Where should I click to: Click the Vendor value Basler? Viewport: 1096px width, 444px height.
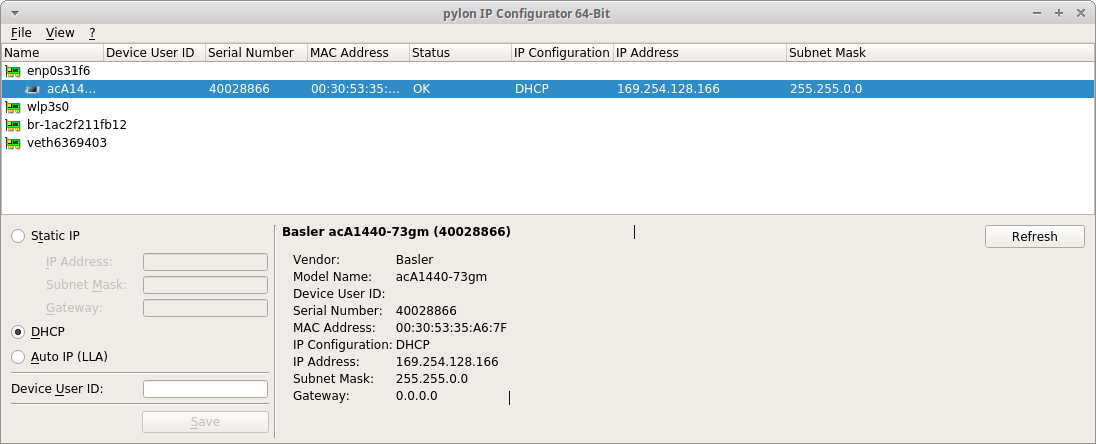(x=414, y=259)
